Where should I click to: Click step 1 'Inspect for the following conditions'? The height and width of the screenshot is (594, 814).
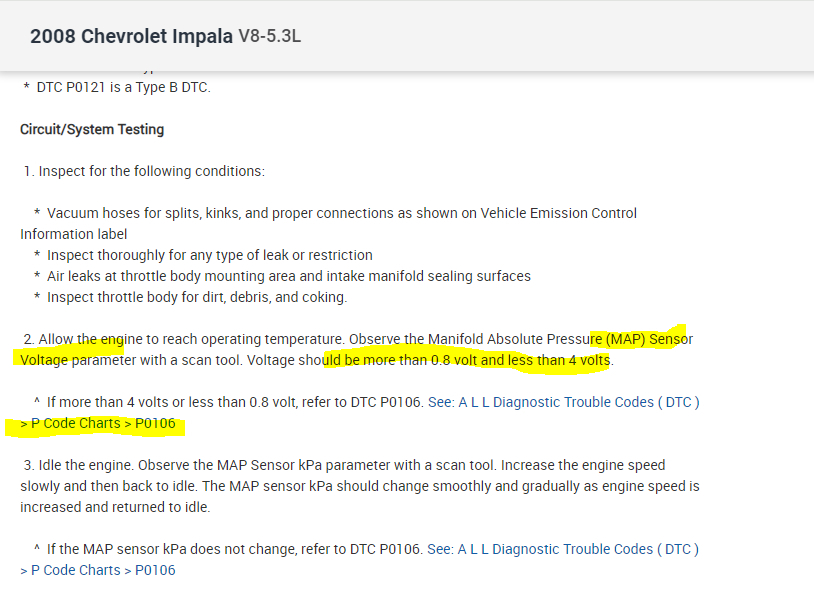150,171
